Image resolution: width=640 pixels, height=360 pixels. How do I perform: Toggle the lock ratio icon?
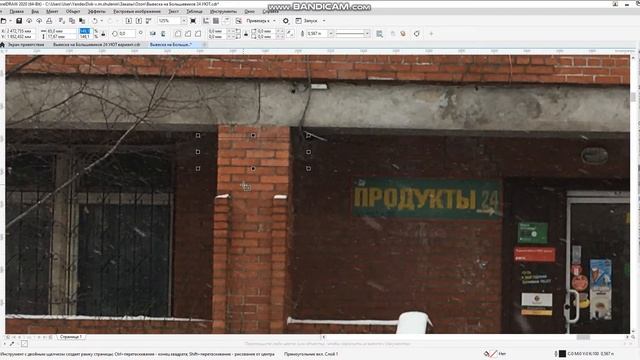[103, 33]
